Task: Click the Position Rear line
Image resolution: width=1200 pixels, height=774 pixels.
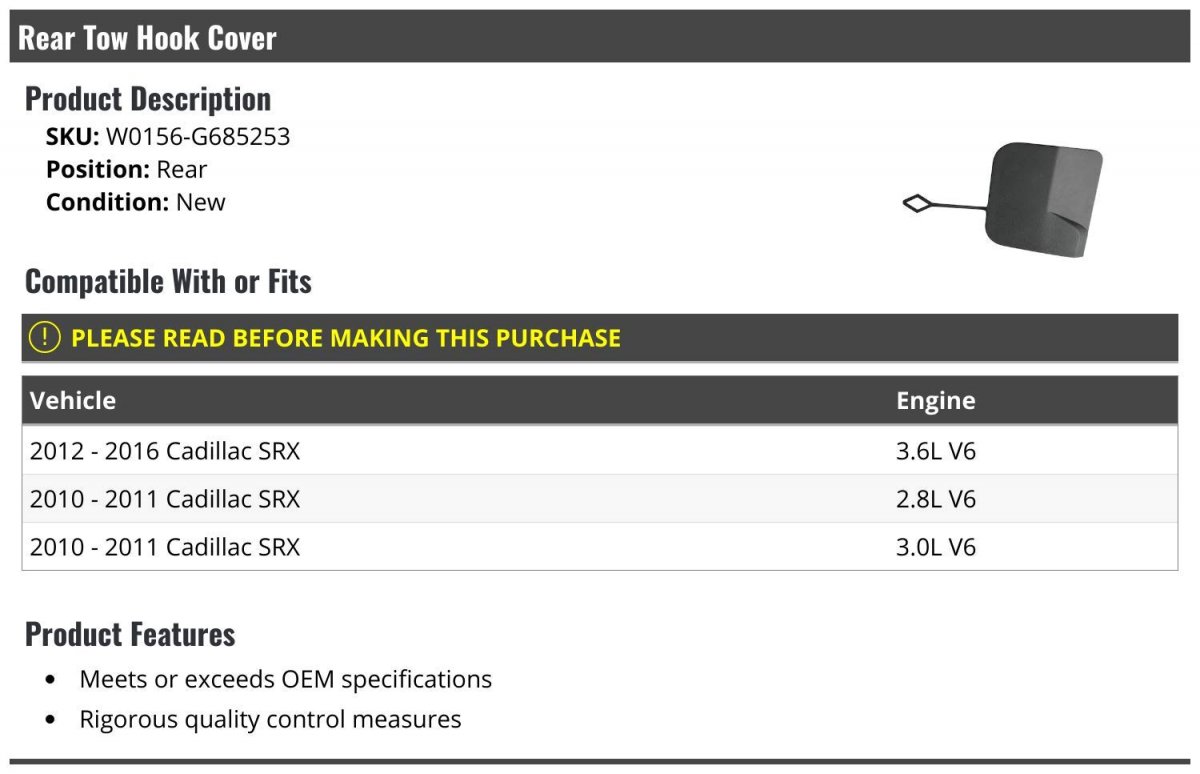Action: [127, 169]
